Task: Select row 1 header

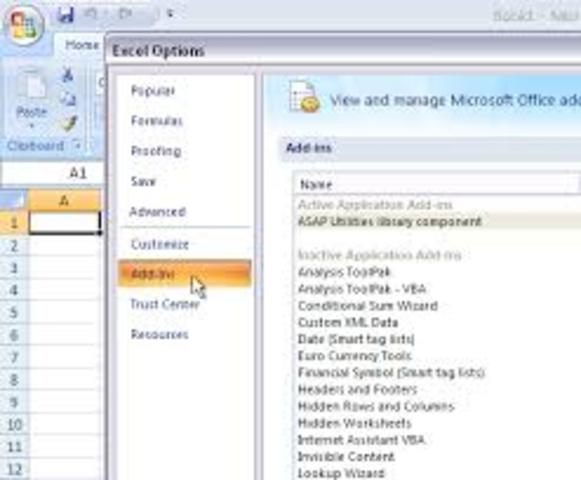Action: pyautogui.click(x=14, y=223)
